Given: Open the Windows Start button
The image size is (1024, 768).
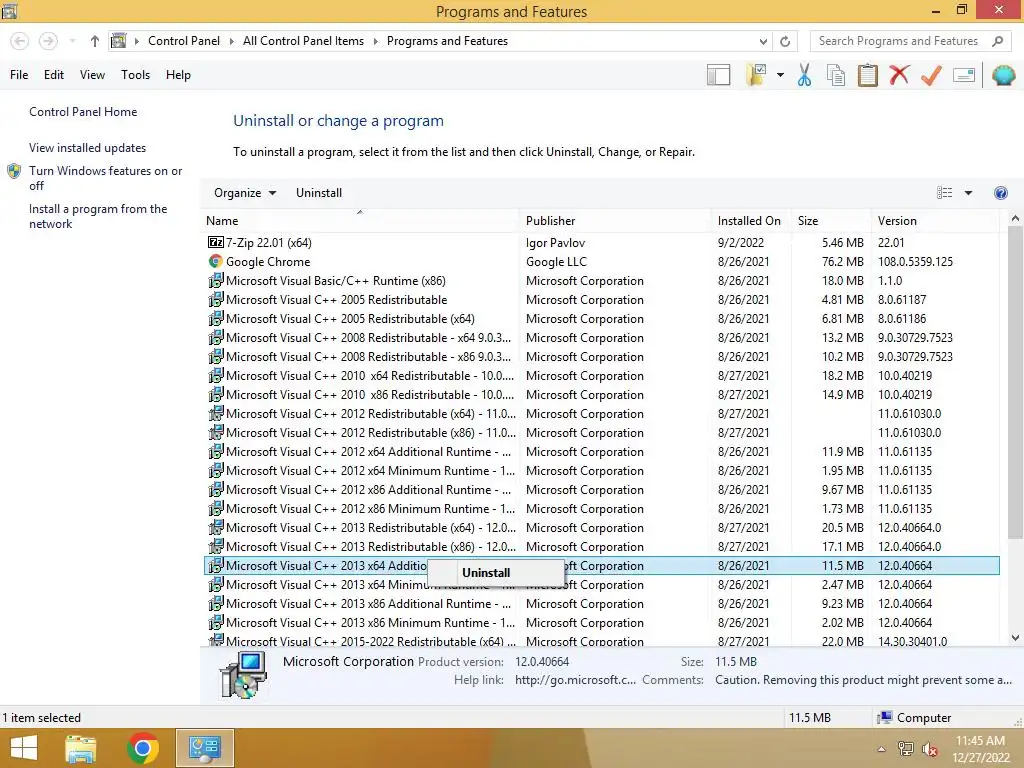Looking at the screenshot, I should 24,748.
